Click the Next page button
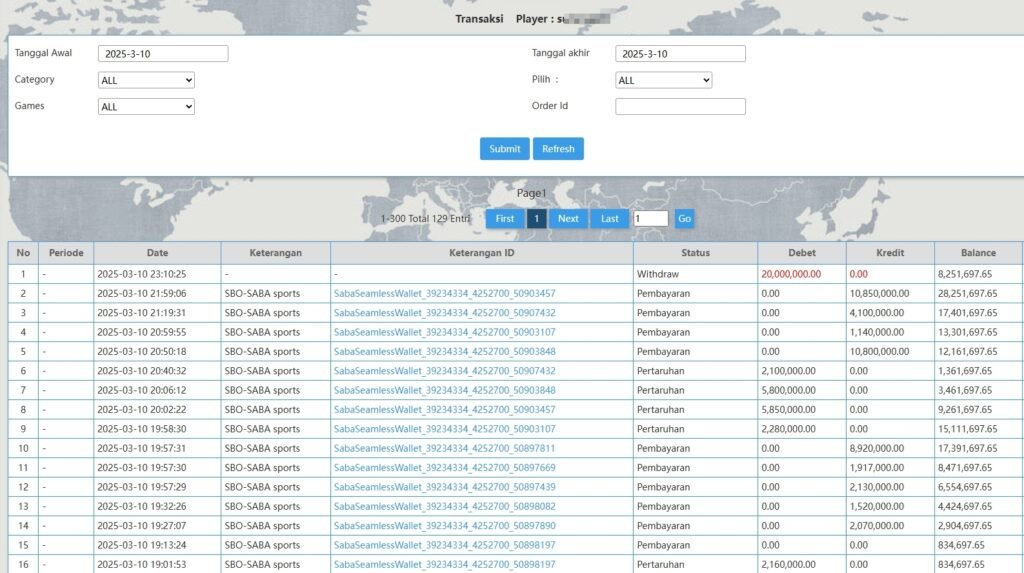This screenshot has height=573, width=1024. click(x=568, y=219)
